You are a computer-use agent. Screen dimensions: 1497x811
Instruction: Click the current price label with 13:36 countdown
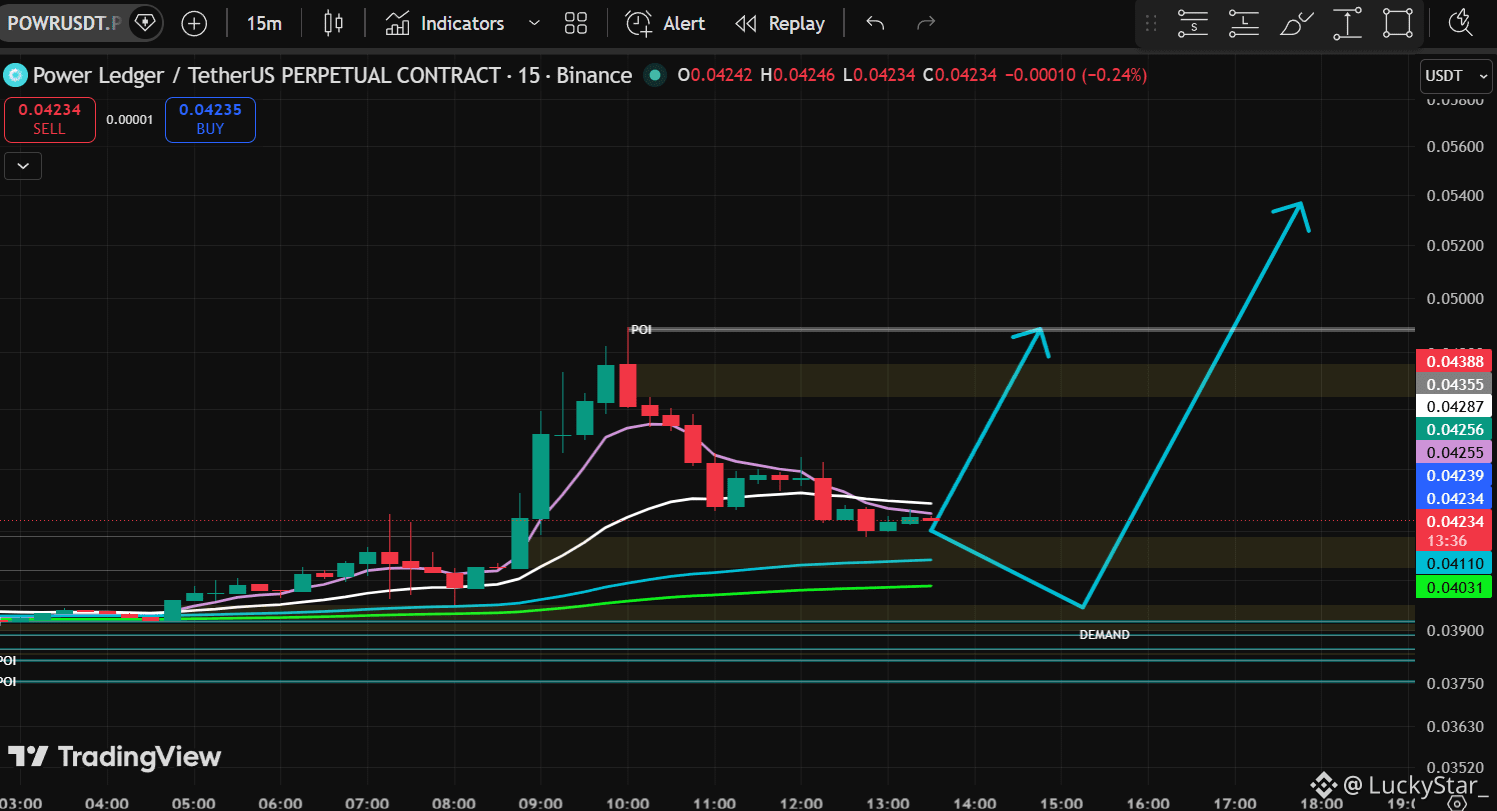coord(1455,530)
